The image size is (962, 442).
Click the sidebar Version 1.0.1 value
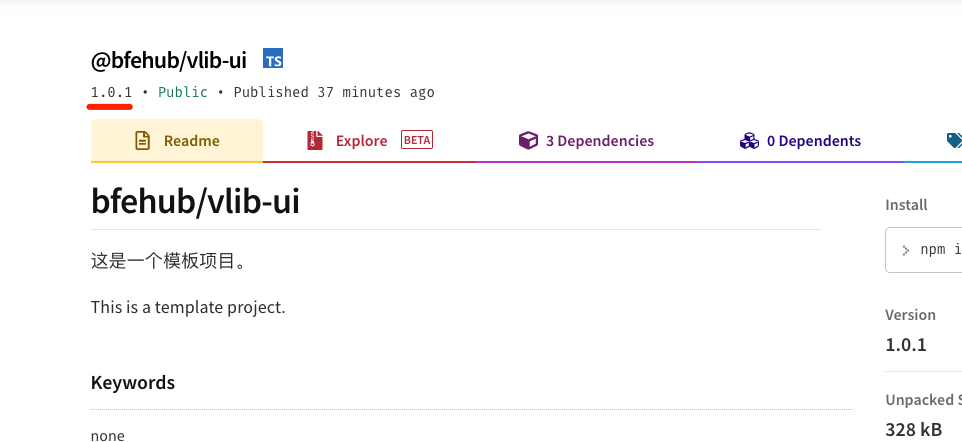(x=906, y=344)
